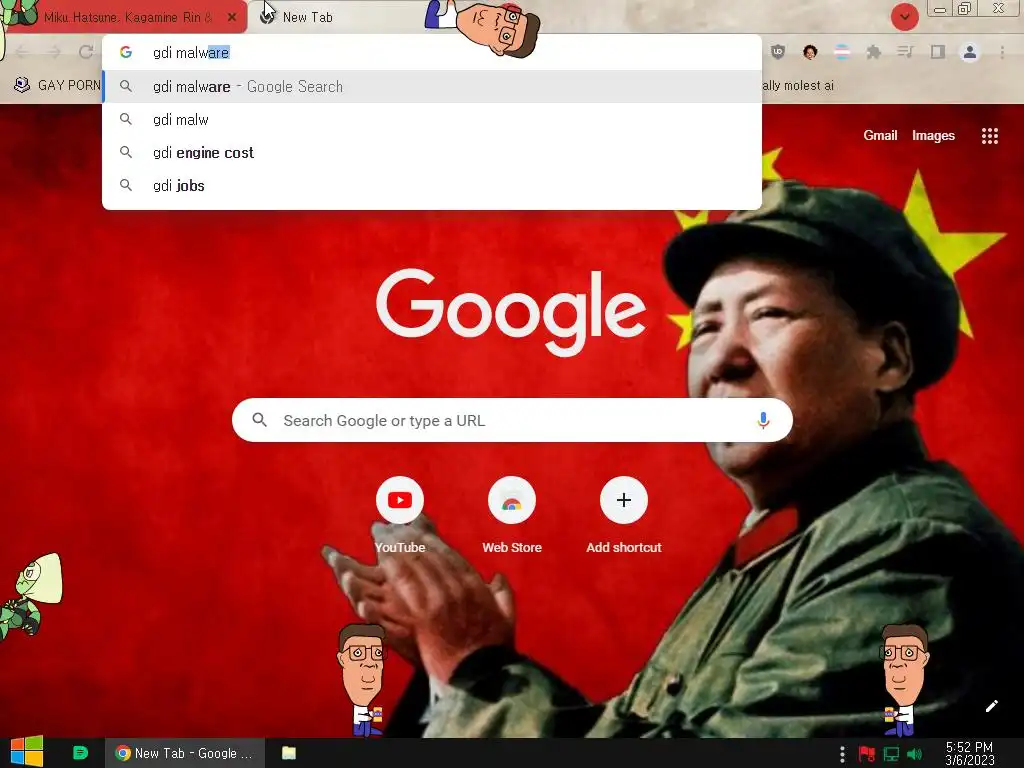The height and width of the screenshot is (768, 1024).
Task: Open the Gmail link
Action: [880, 135]
